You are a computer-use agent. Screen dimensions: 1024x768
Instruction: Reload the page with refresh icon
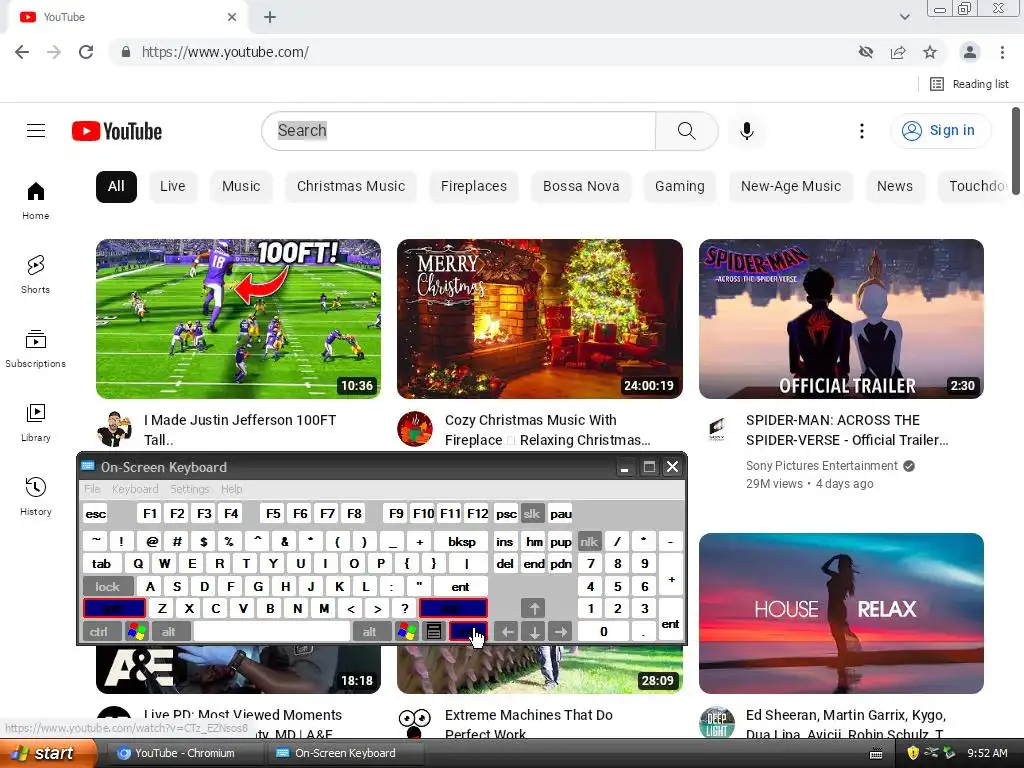point(86,52)
